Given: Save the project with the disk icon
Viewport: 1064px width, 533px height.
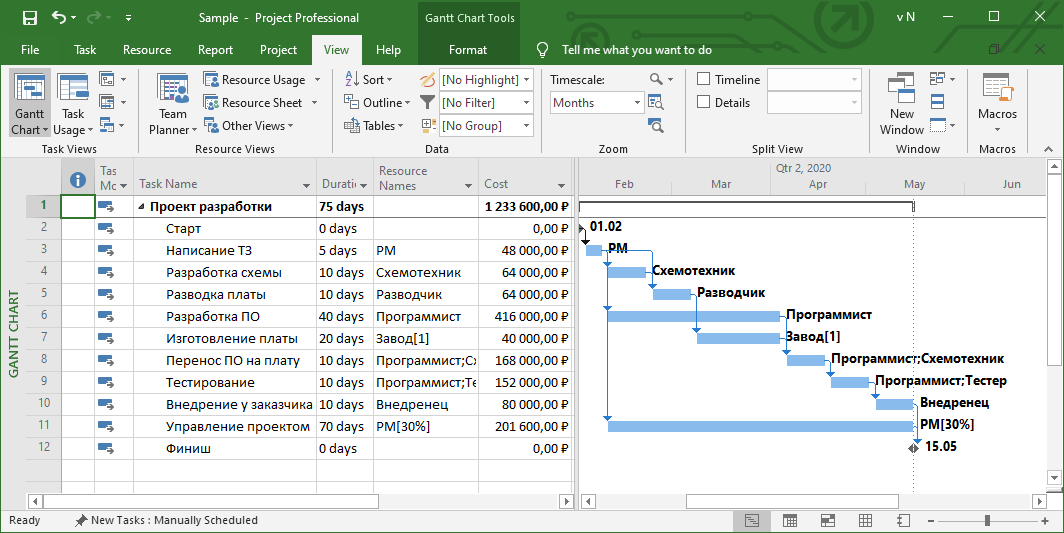Looking at the screenshot, I should 30,18.
